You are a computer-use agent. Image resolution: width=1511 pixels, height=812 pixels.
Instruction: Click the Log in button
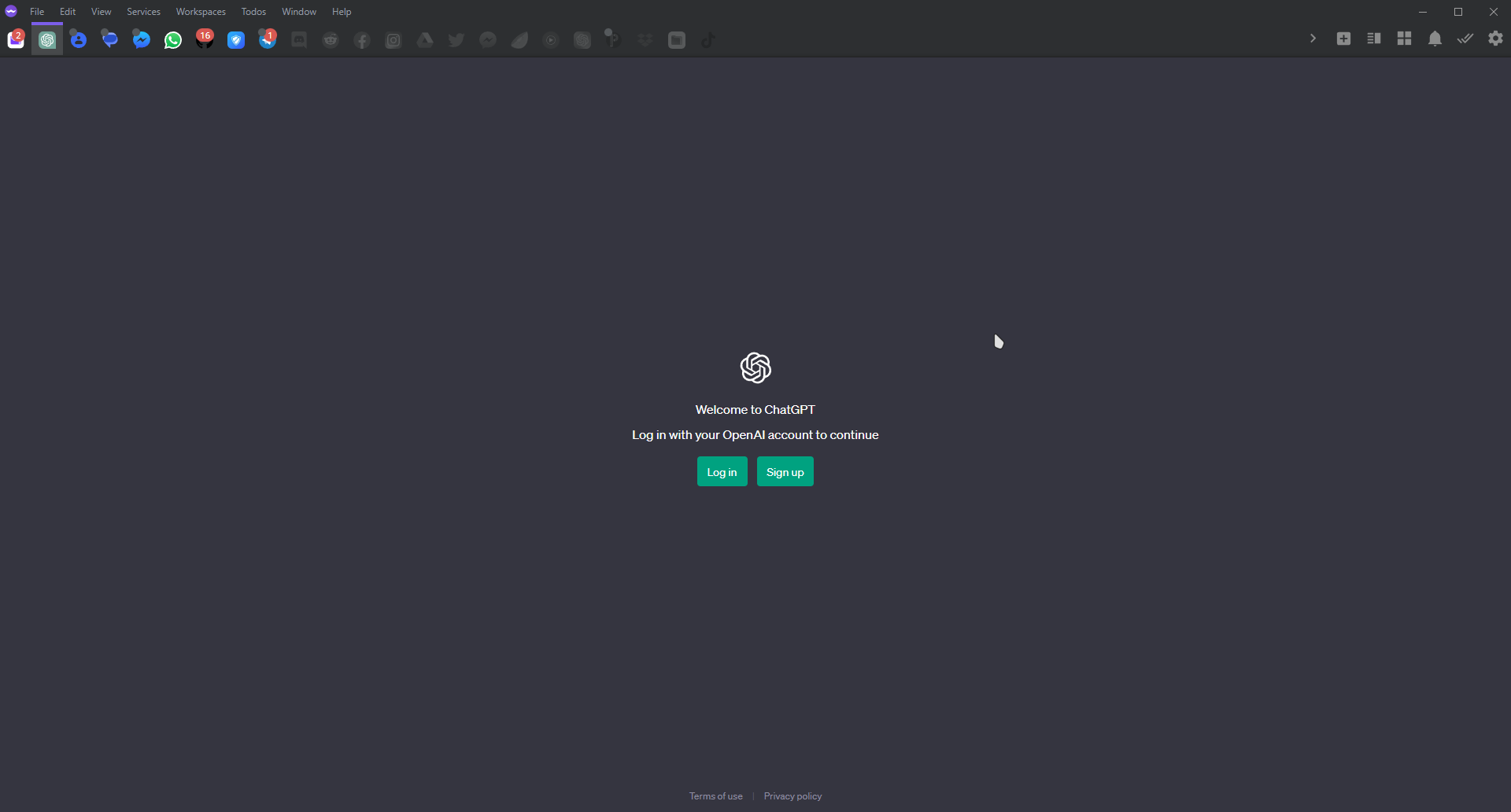(x=722, y=471)
